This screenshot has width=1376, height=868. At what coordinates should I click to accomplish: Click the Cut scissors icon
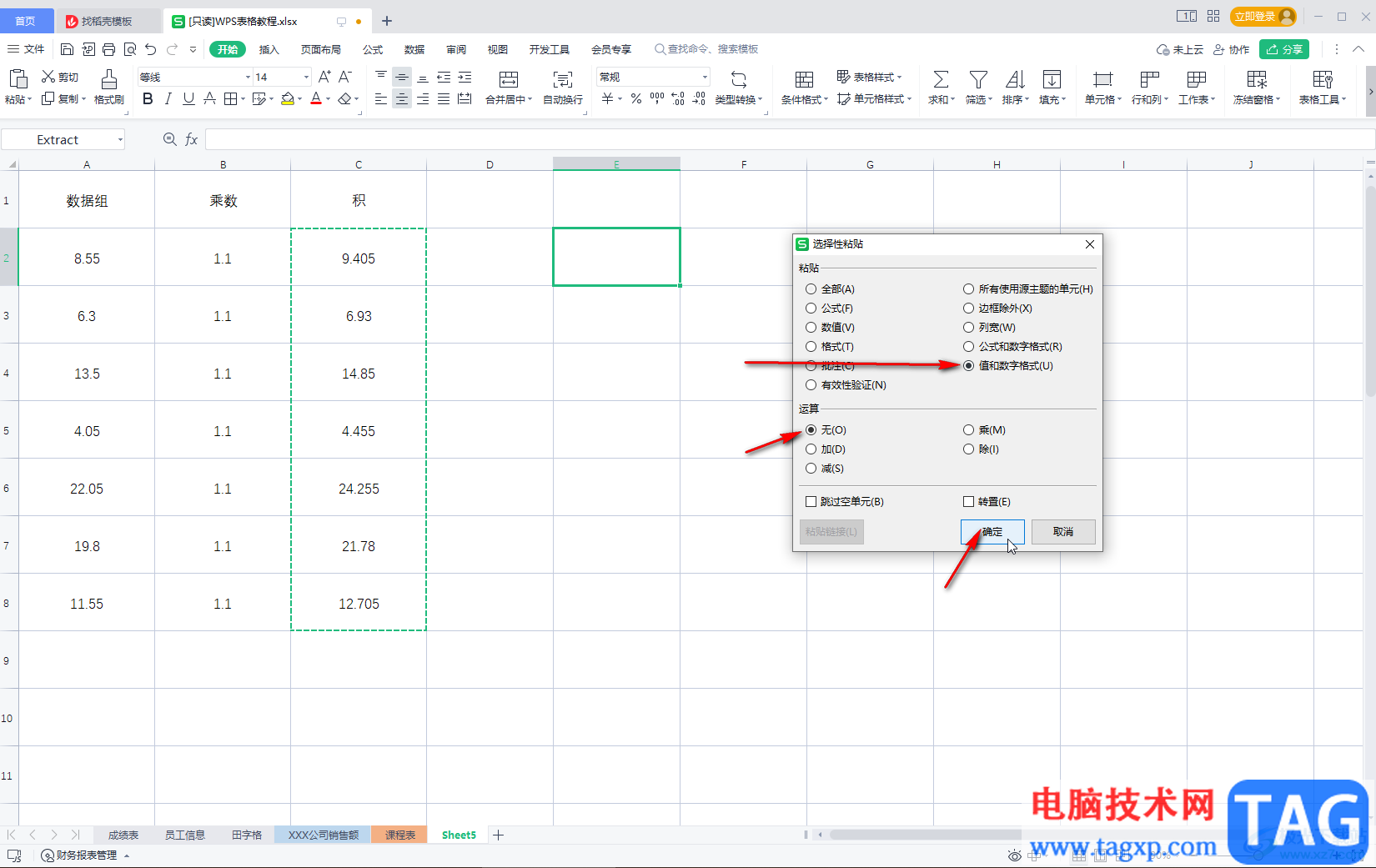point(48,77)
